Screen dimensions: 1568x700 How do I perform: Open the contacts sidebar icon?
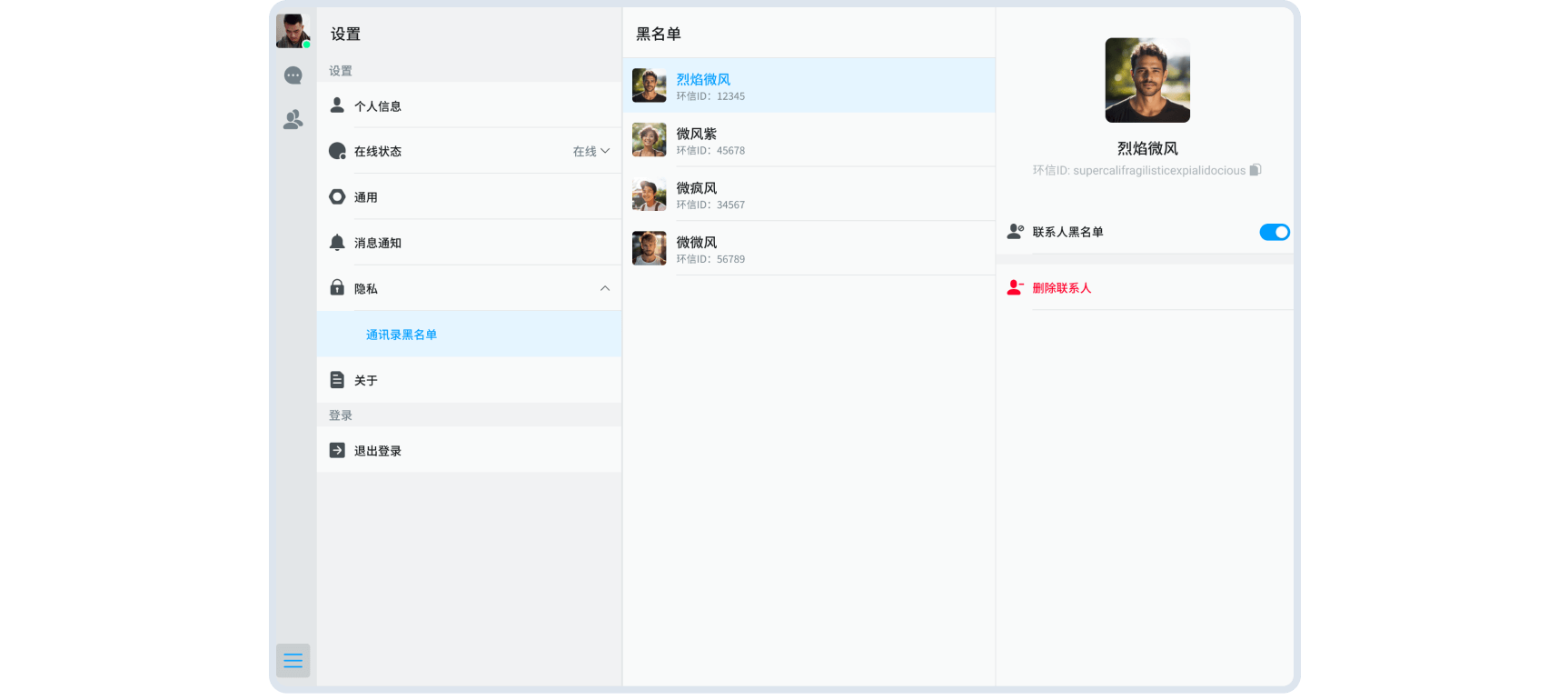point(293,120)
